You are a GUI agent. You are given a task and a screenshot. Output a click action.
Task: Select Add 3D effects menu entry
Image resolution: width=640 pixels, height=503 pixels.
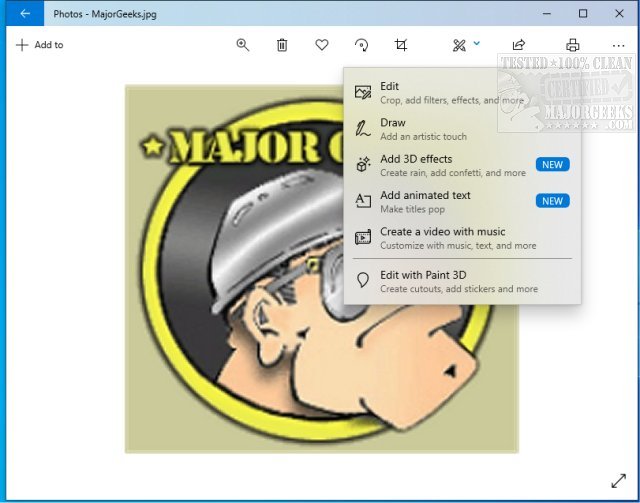(462, 165)
